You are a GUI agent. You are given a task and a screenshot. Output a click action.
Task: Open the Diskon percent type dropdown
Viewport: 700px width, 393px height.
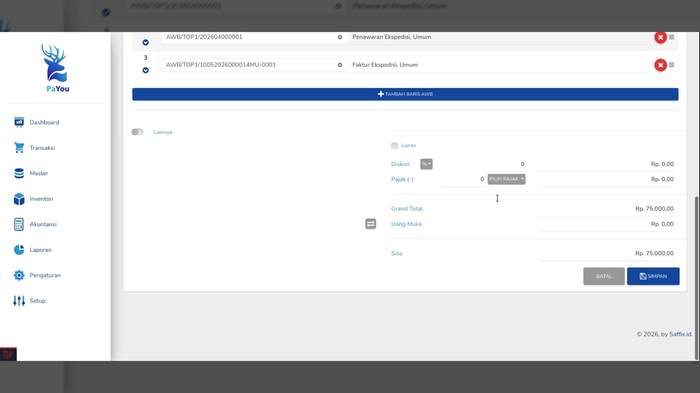(426, 164)
